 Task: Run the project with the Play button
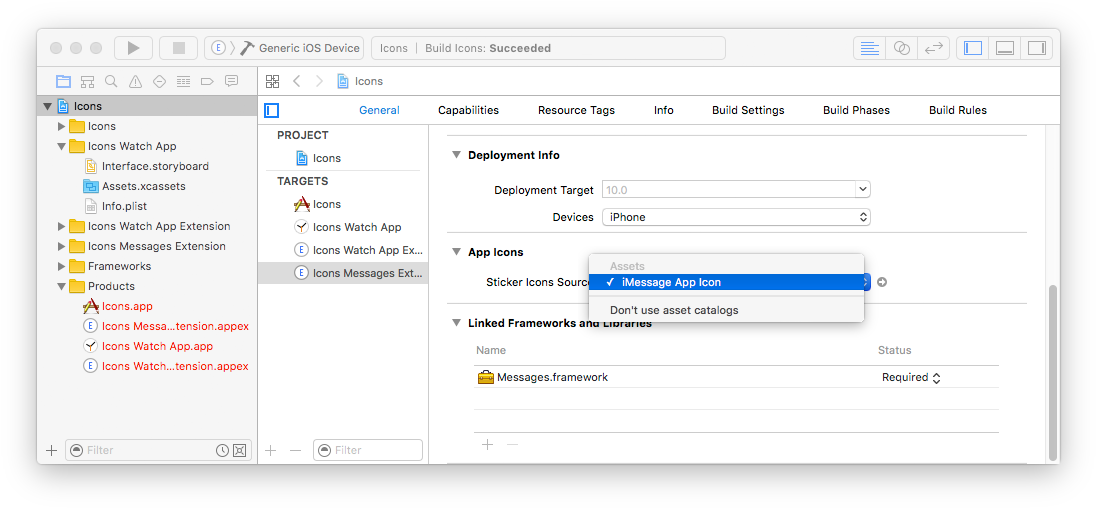(x=133, y=48)
